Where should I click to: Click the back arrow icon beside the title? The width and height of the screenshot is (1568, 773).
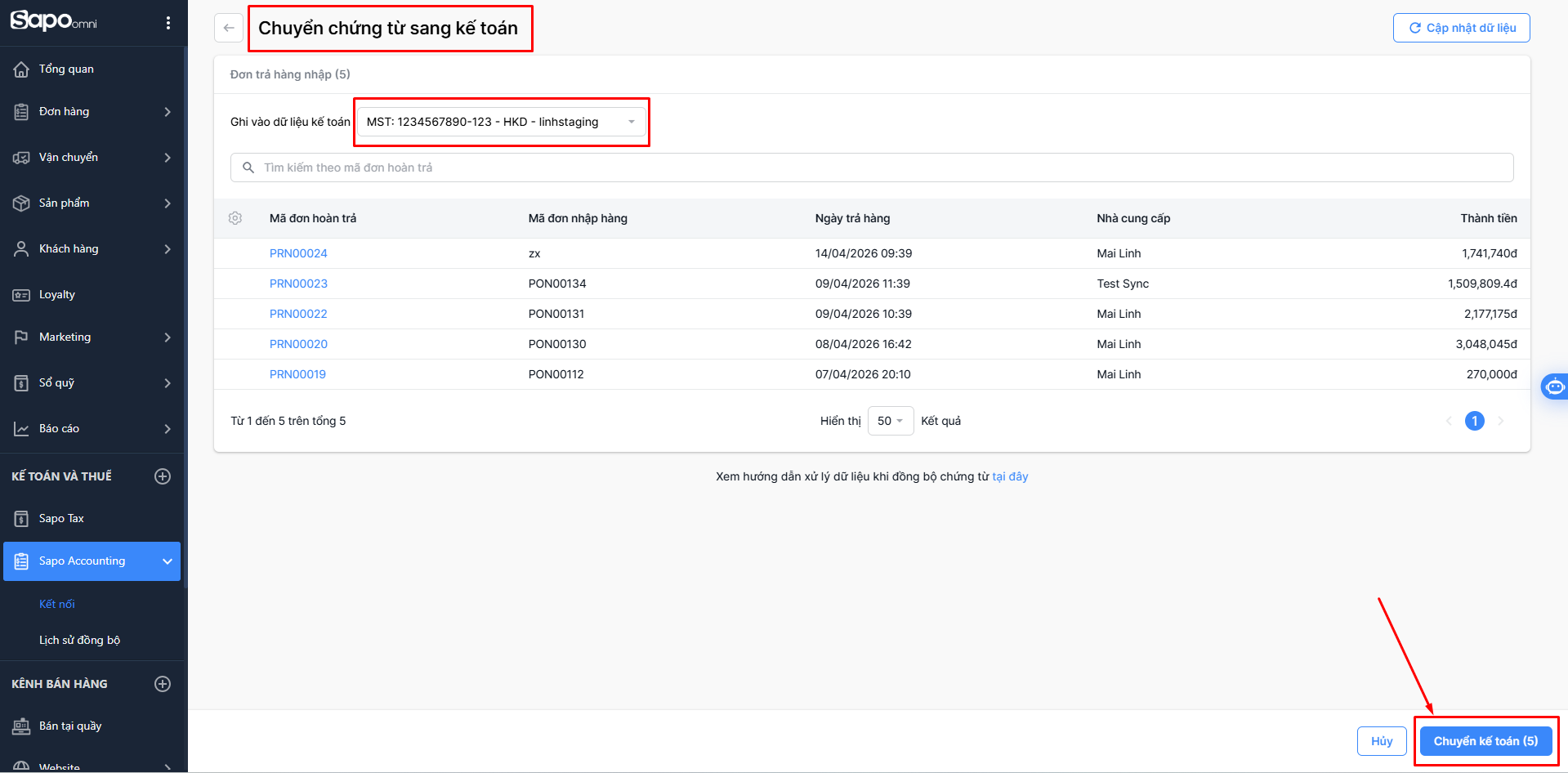[229, 28]
